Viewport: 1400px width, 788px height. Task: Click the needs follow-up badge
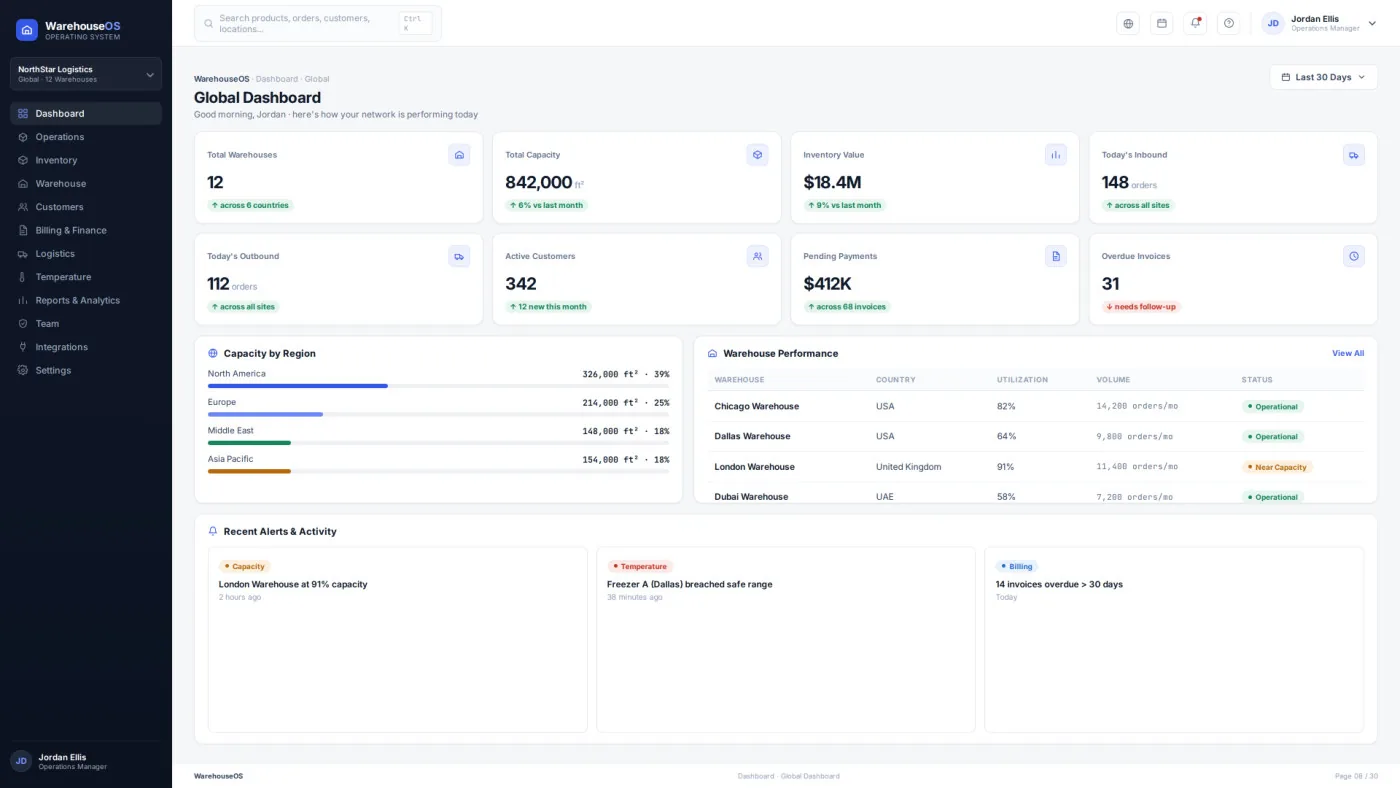coord(1141,307)
